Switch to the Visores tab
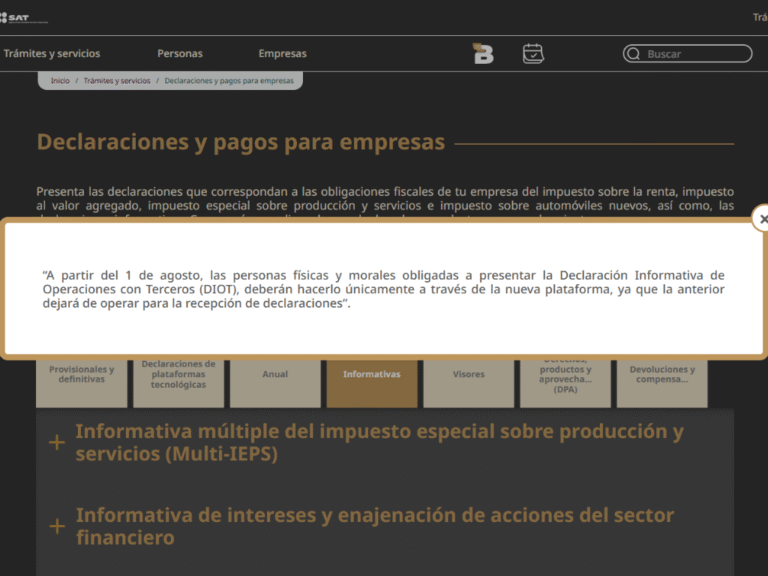 click(x=468, y=375)
